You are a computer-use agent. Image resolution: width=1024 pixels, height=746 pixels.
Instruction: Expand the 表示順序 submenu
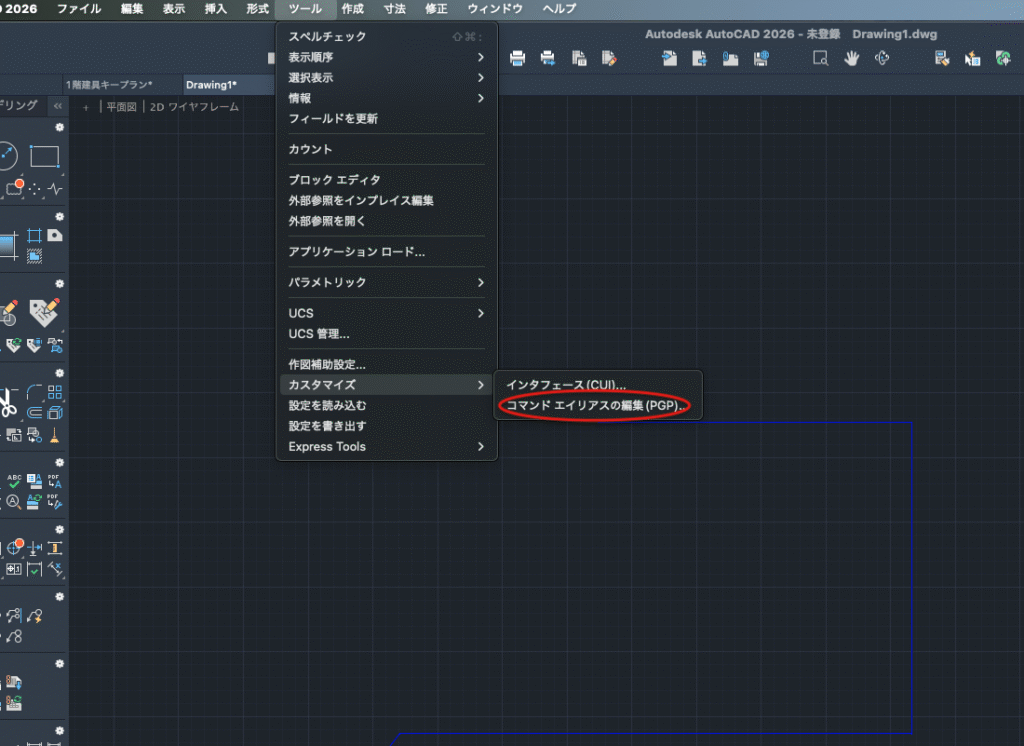click(385, 57)
